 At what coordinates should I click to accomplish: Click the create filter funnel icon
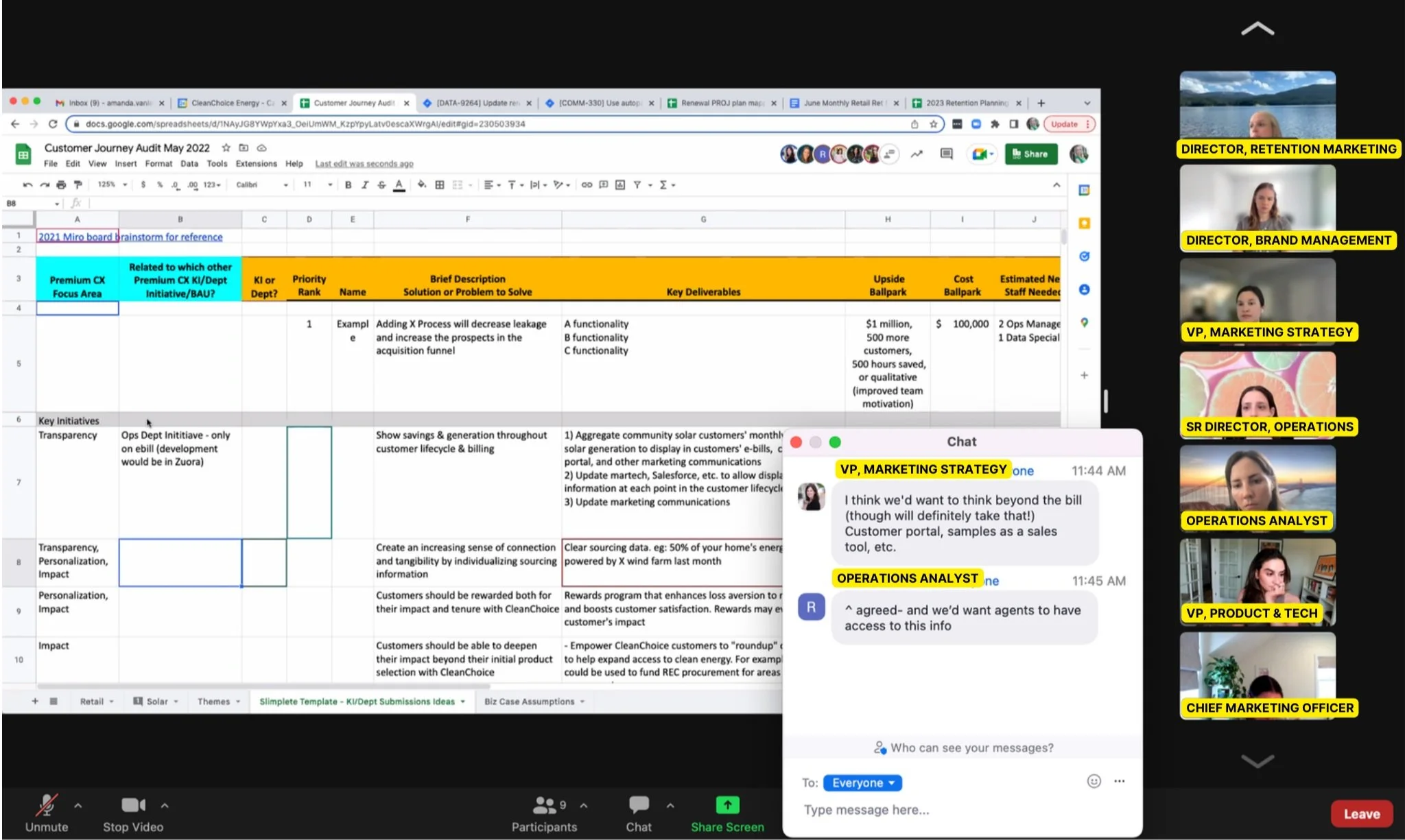coord(637,184)
